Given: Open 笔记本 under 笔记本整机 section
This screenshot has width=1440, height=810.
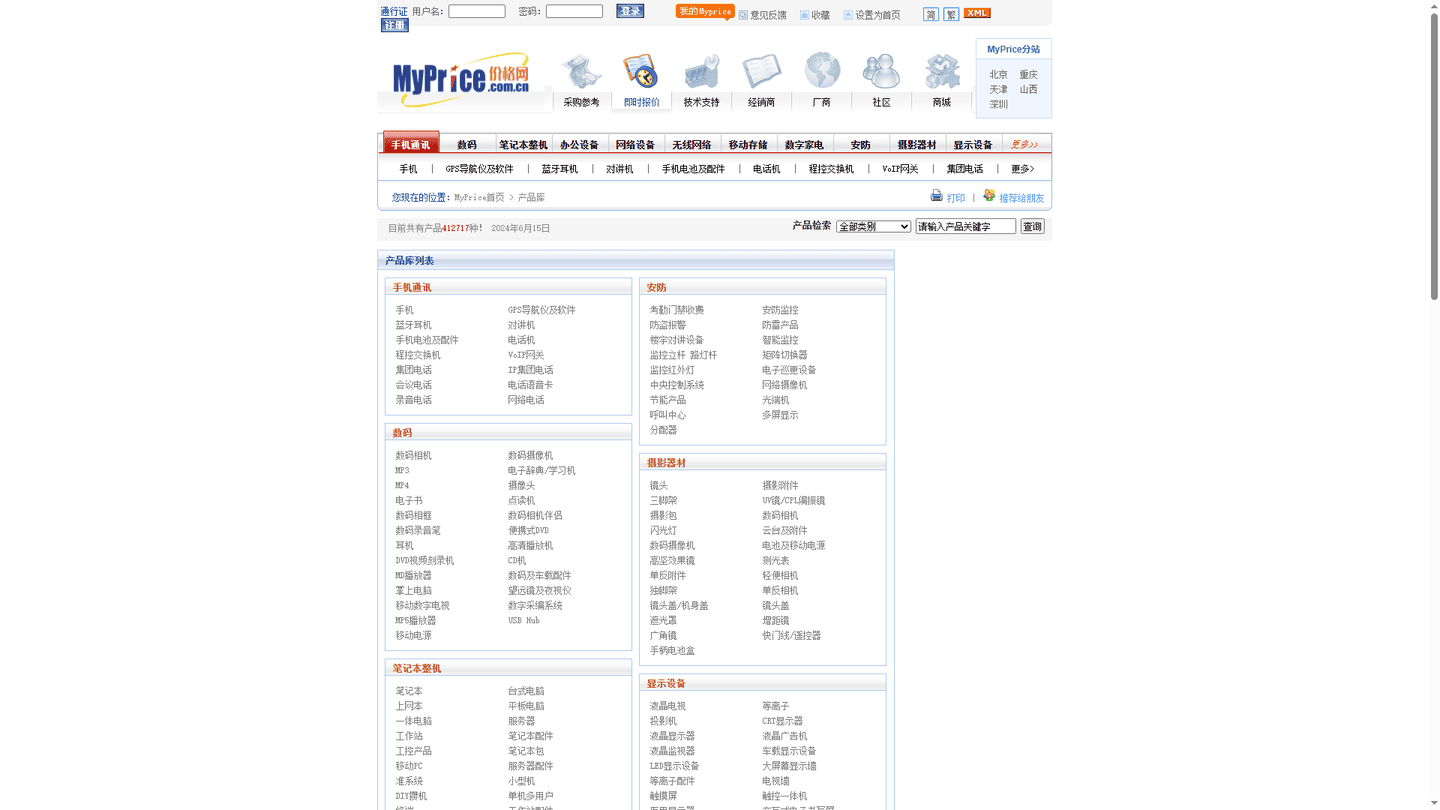Looking at the screenshot, I should tap(409, 692).
